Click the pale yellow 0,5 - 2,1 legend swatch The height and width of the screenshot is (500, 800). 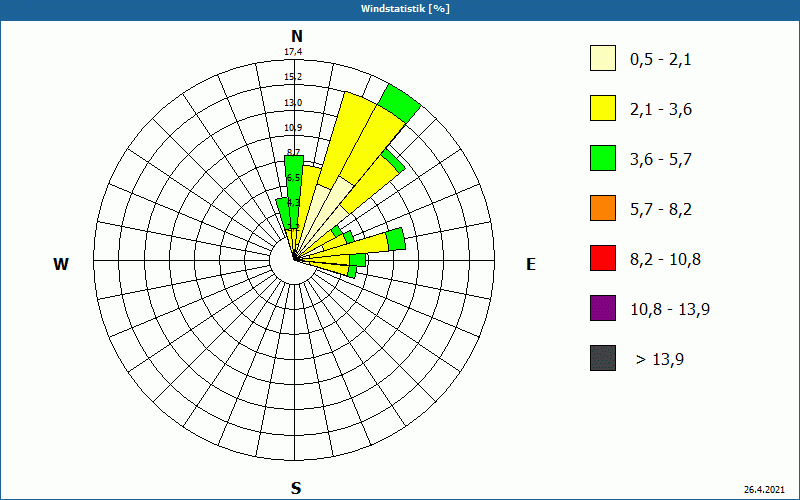(603, 58)
